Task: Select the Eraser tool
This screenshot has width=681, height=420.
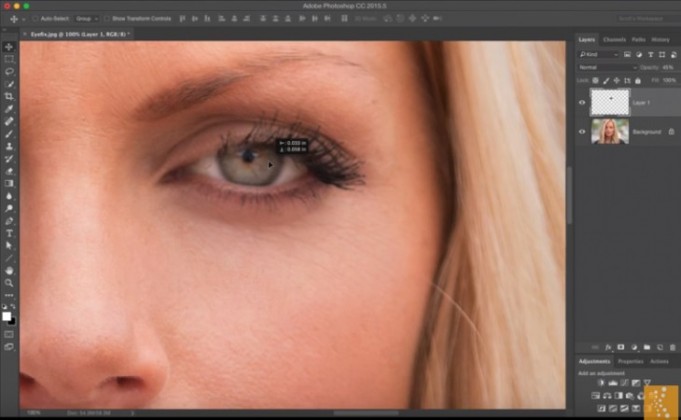Action: click(9, 171)
